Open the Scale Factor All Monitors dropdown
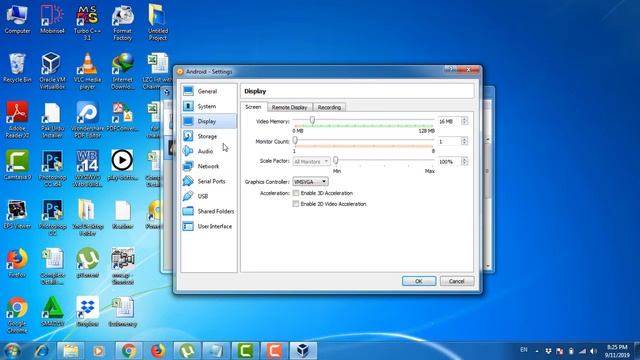Image resolution: width=640 pixels, height=360 pixels. 311,162
